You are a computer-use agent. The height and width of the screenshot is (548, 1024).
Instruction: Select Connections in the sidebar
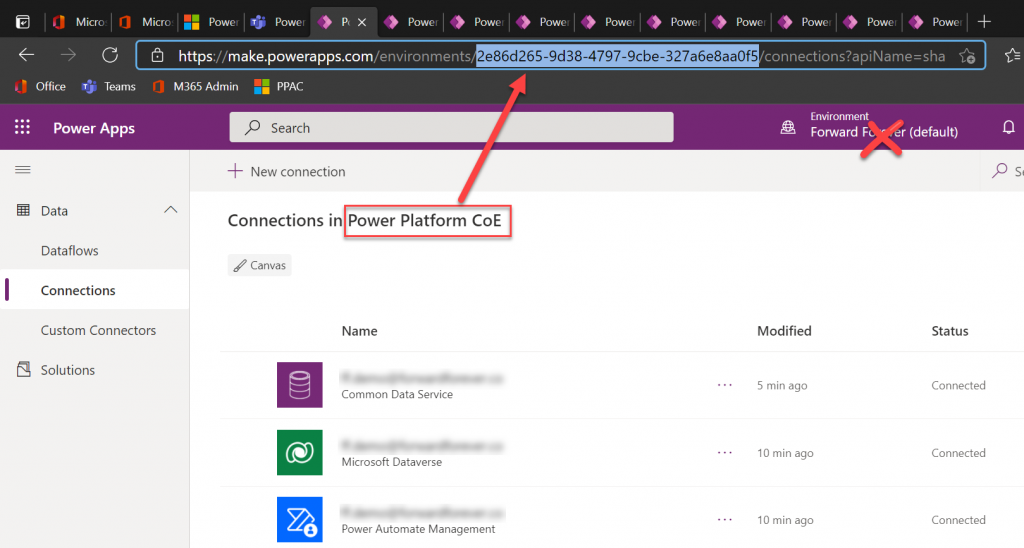[x=78, y=291]
